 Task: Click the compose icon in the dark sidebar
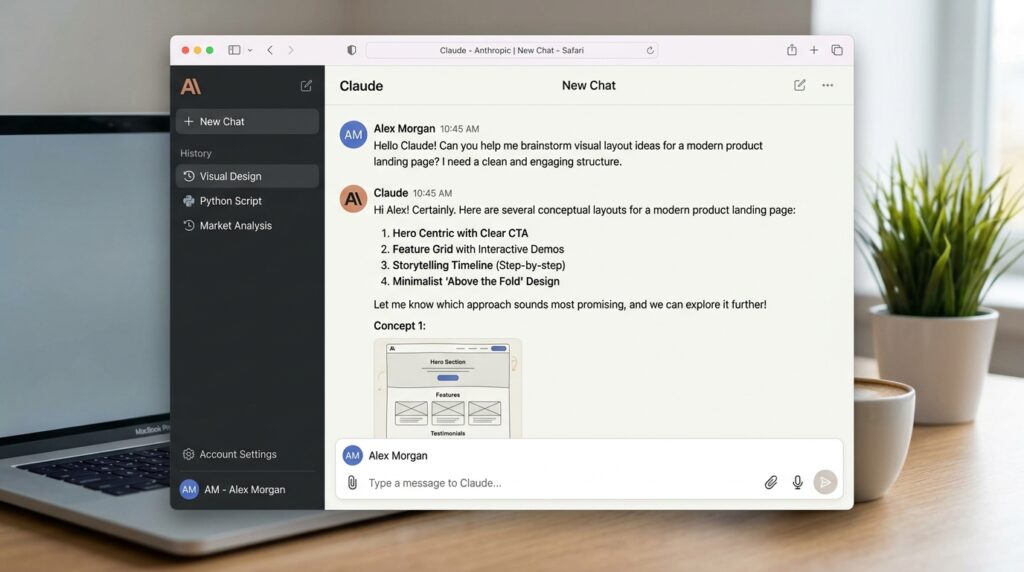click(306, 86)
